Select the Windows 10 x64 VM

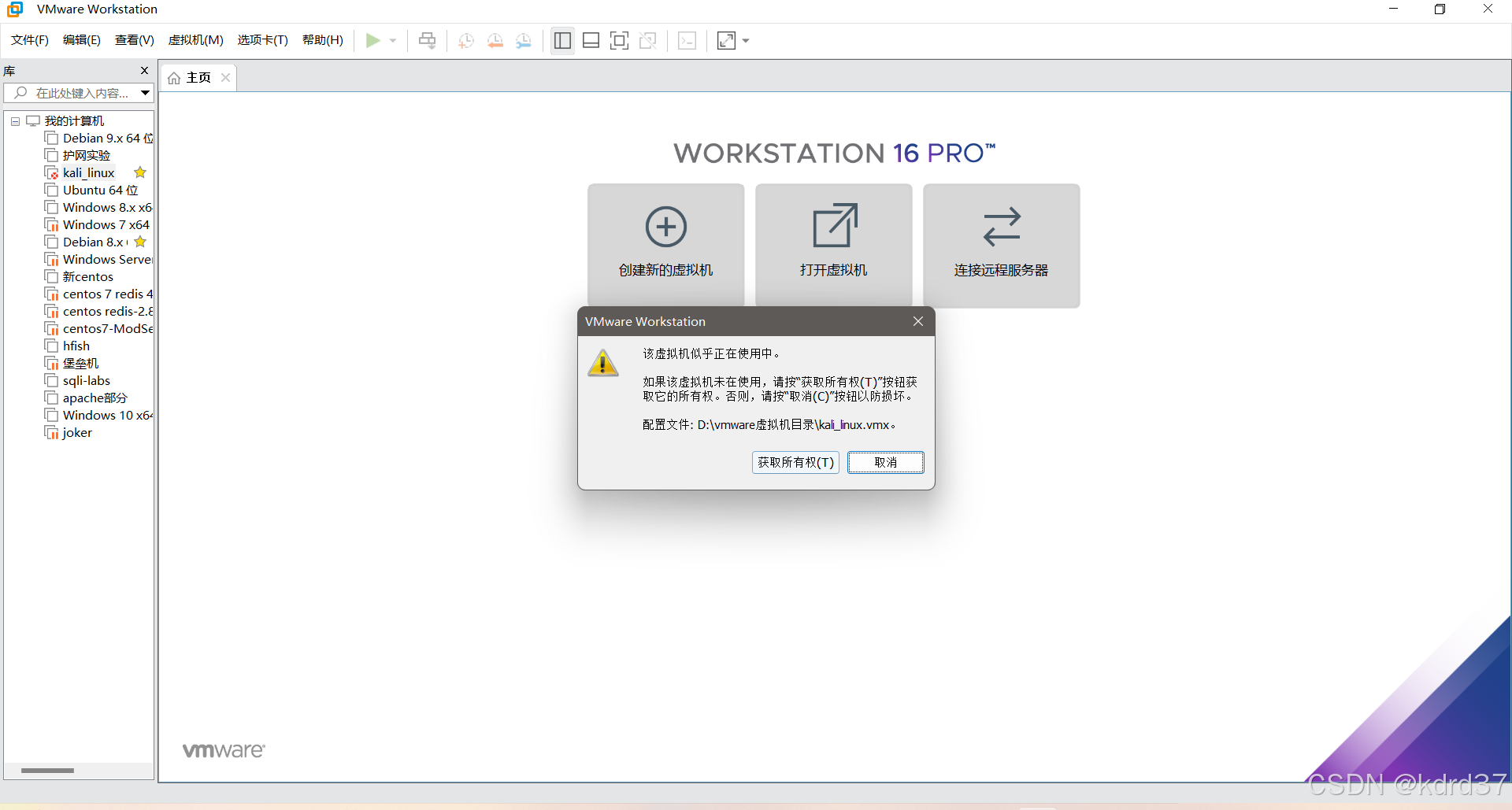pyautogui.click(x=99, y=415)
